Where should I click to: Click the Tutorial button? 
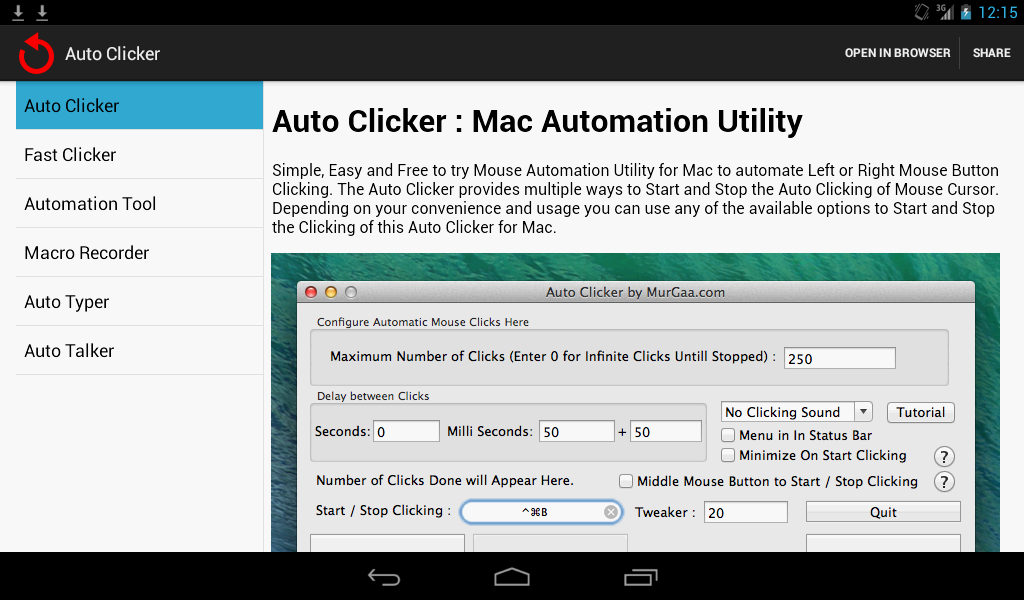(x=921, y=413)
